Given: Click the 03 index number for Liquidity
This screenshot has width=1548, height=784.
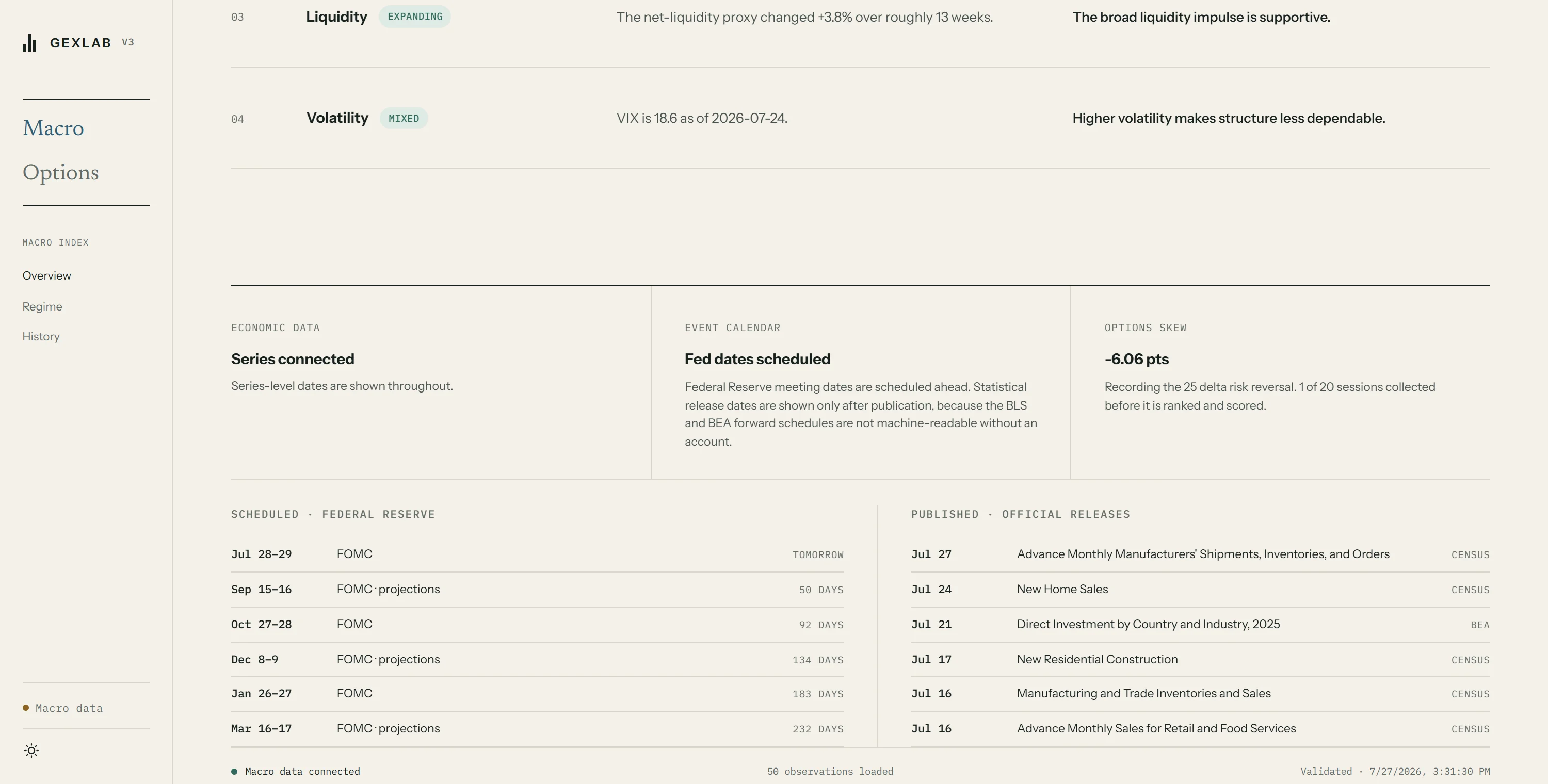Looking at the screenshot, I should click(x=237, y=17).
